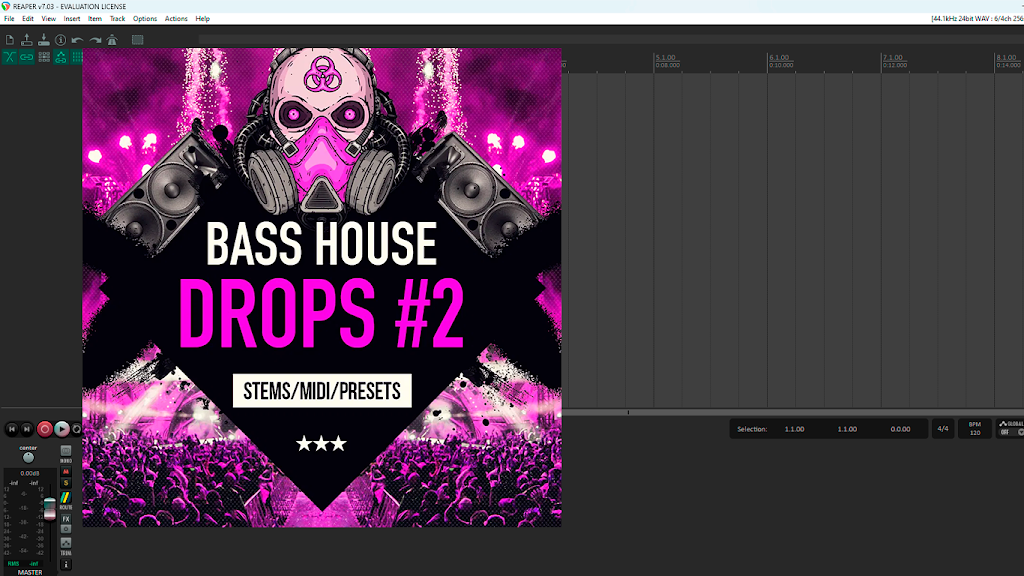The width and height of the screenshot is (1024, 576).
Task: Toggle auto-crossfade icon in the toolbar
Action: tap(10, 57)
